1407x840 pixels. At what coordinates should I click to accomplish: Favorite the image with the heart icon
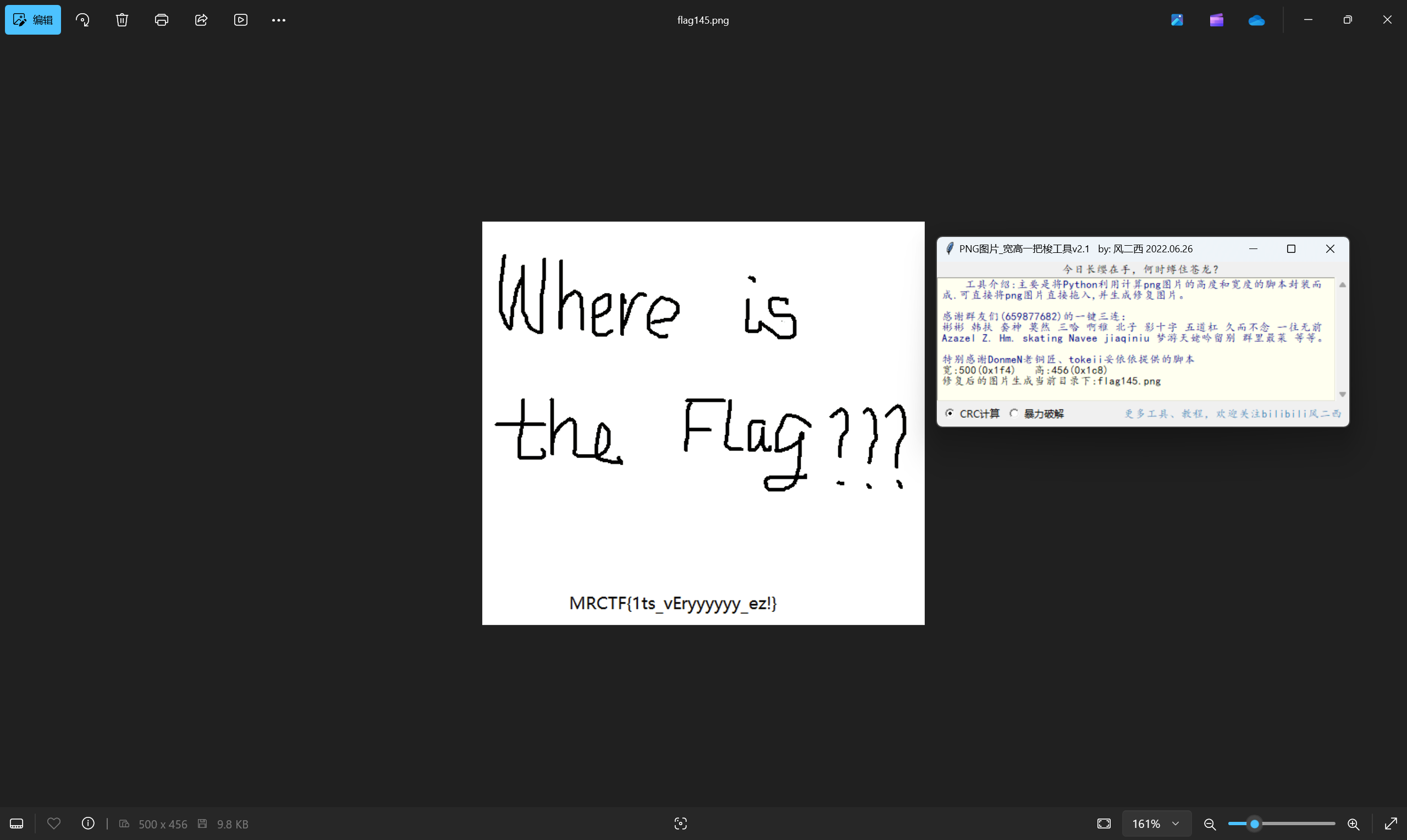pos(54,824)
